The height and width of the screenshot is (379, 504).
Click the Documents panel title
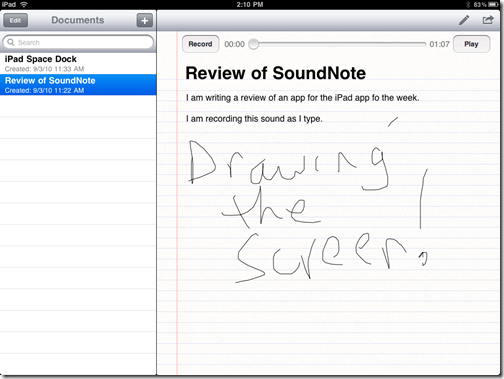[x=78, y=20]
